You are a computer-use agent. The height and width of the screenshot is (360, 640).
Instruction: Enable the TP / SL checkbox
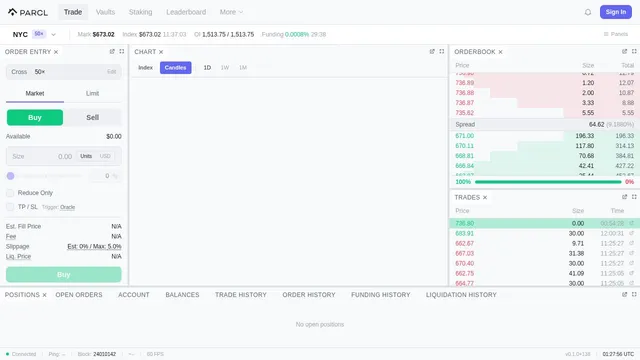(x=10, y=207)
